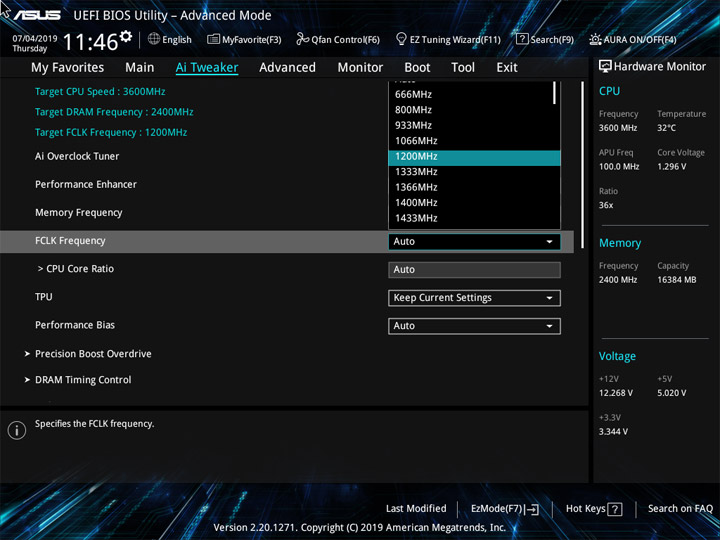The image size is (720, 540).
Task: Click the Memory Capacity 16384 MB value
Action: tap(676, 280)
